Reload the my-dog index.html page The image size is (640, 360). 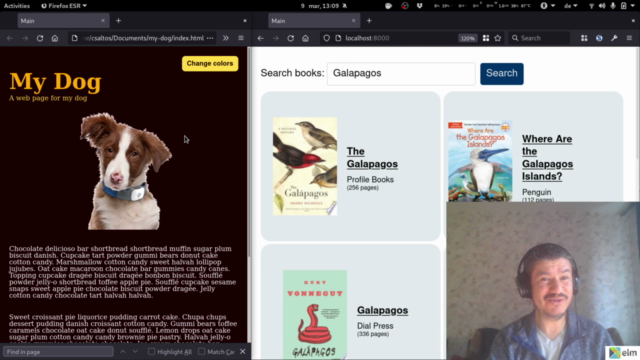click(x=40, y=38)
